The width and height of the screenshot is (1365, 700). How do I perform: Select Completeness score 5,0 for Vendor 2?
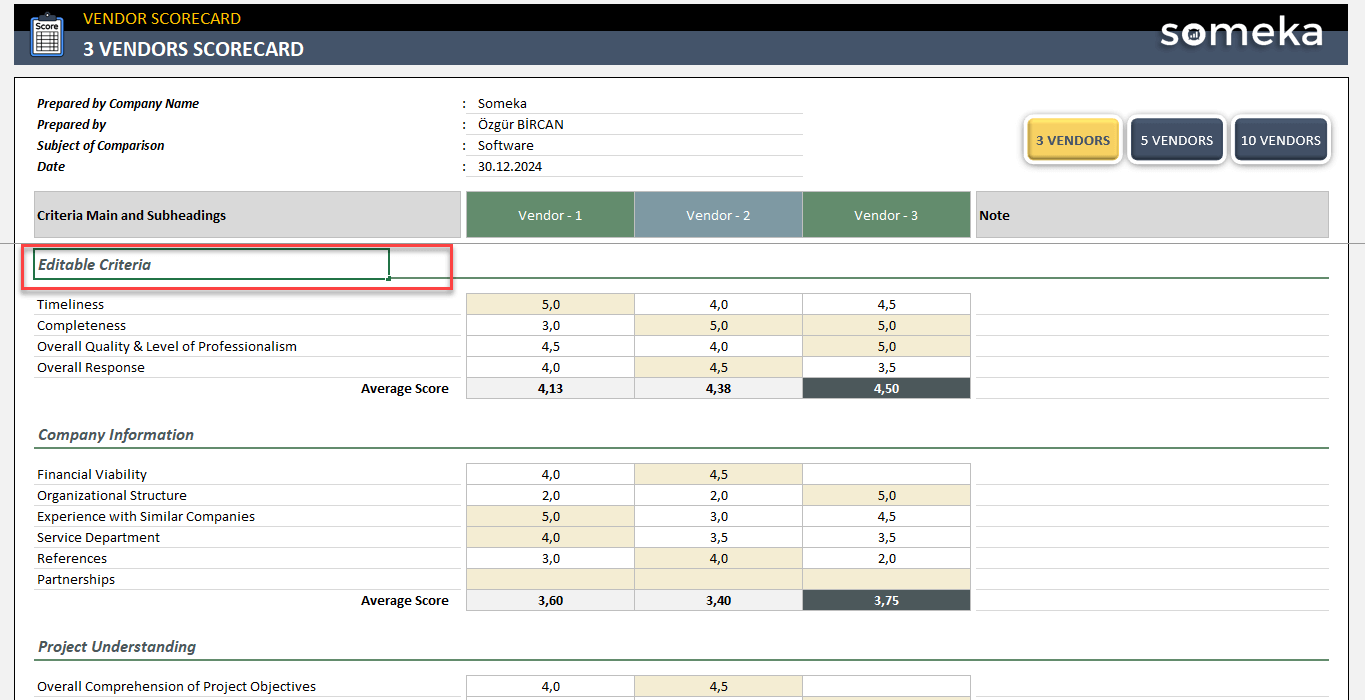coord(717,325)
